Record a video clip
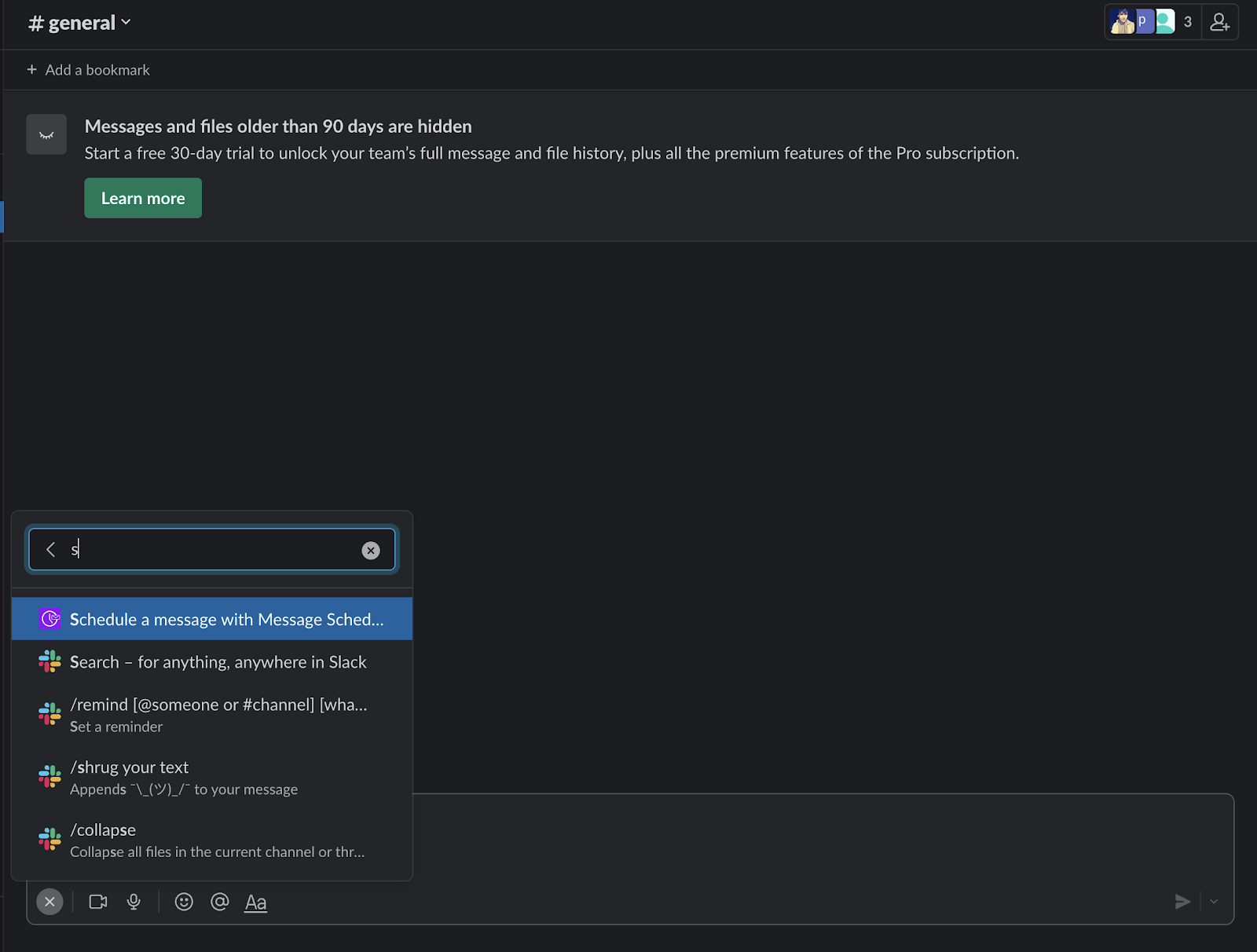This screenshot has width=1257, height=952. click(98, 902)
